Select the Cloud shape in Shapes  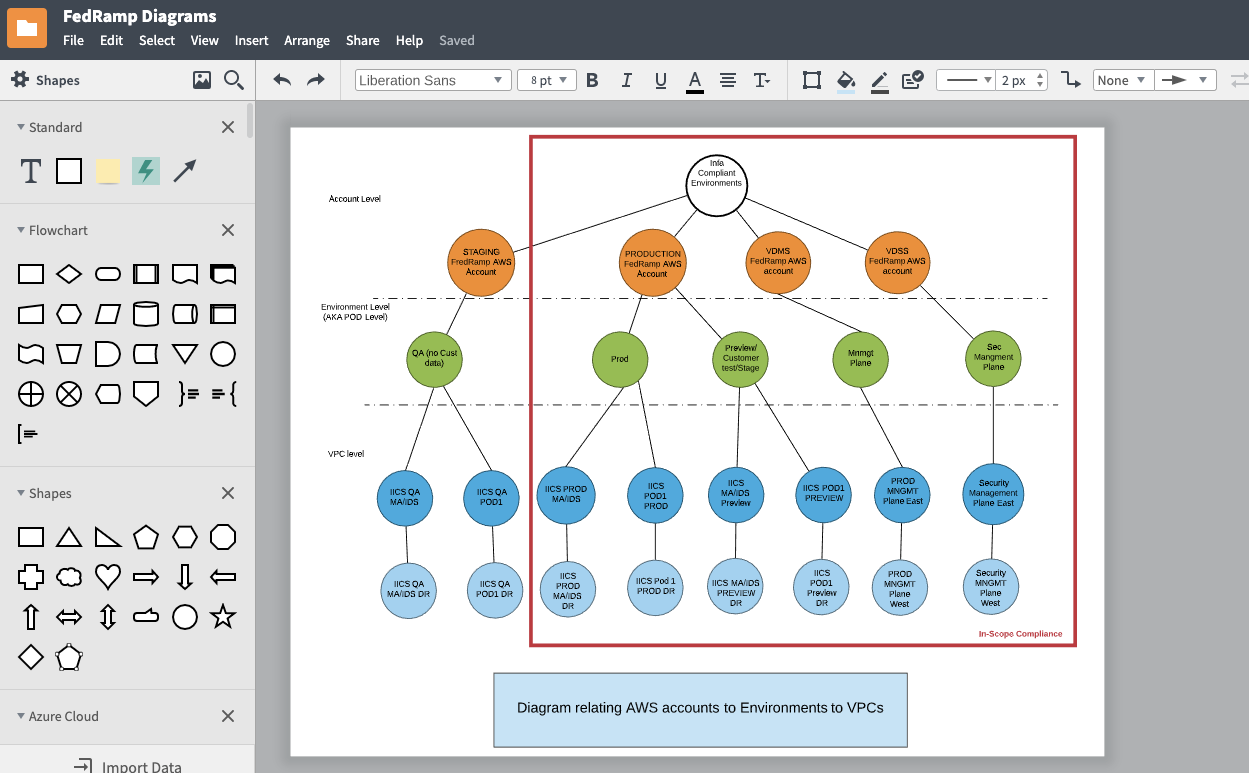coord(69,577)
